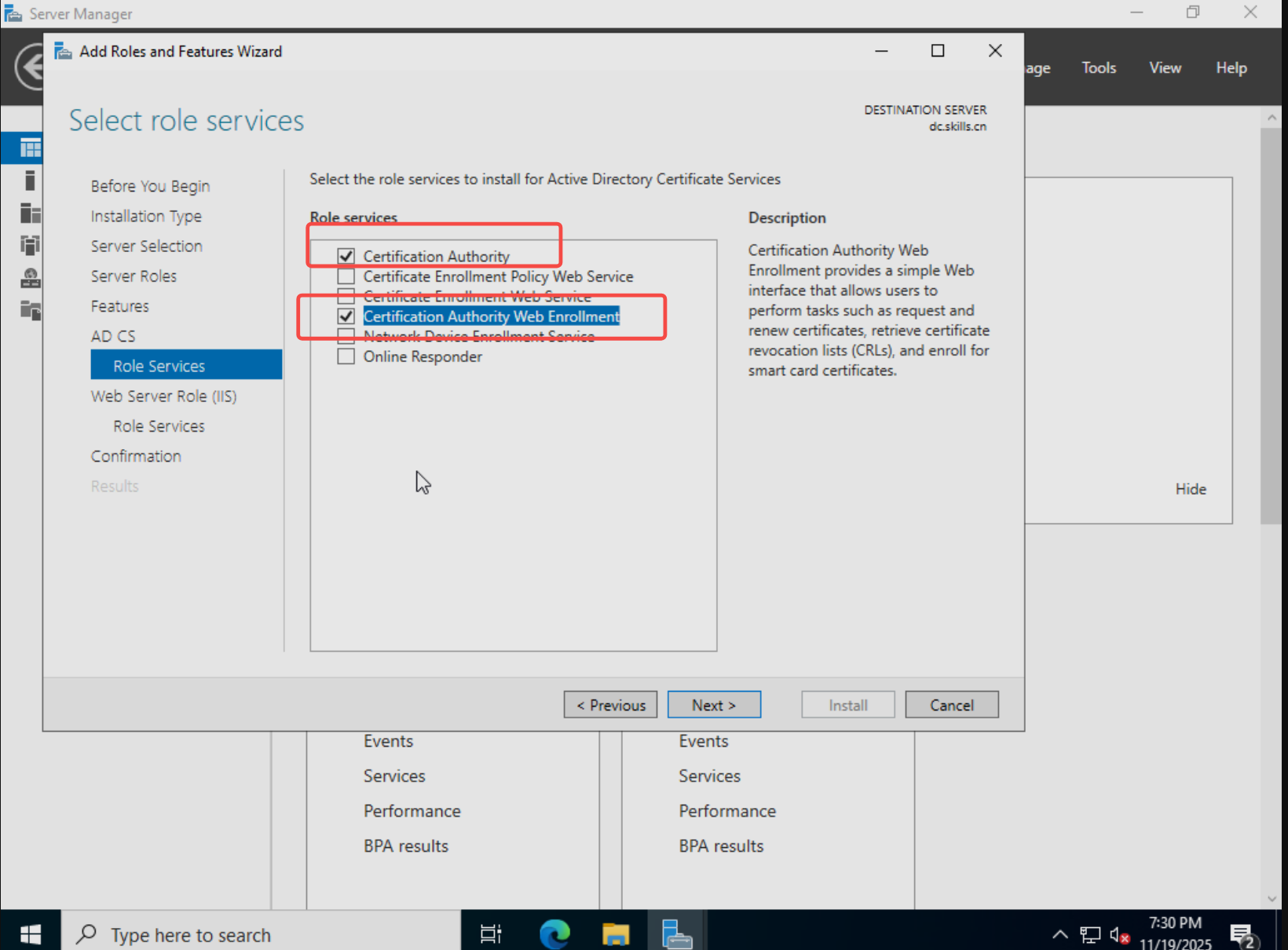Uncheck Certification Authority Web Enrollment

pos(346,316)
